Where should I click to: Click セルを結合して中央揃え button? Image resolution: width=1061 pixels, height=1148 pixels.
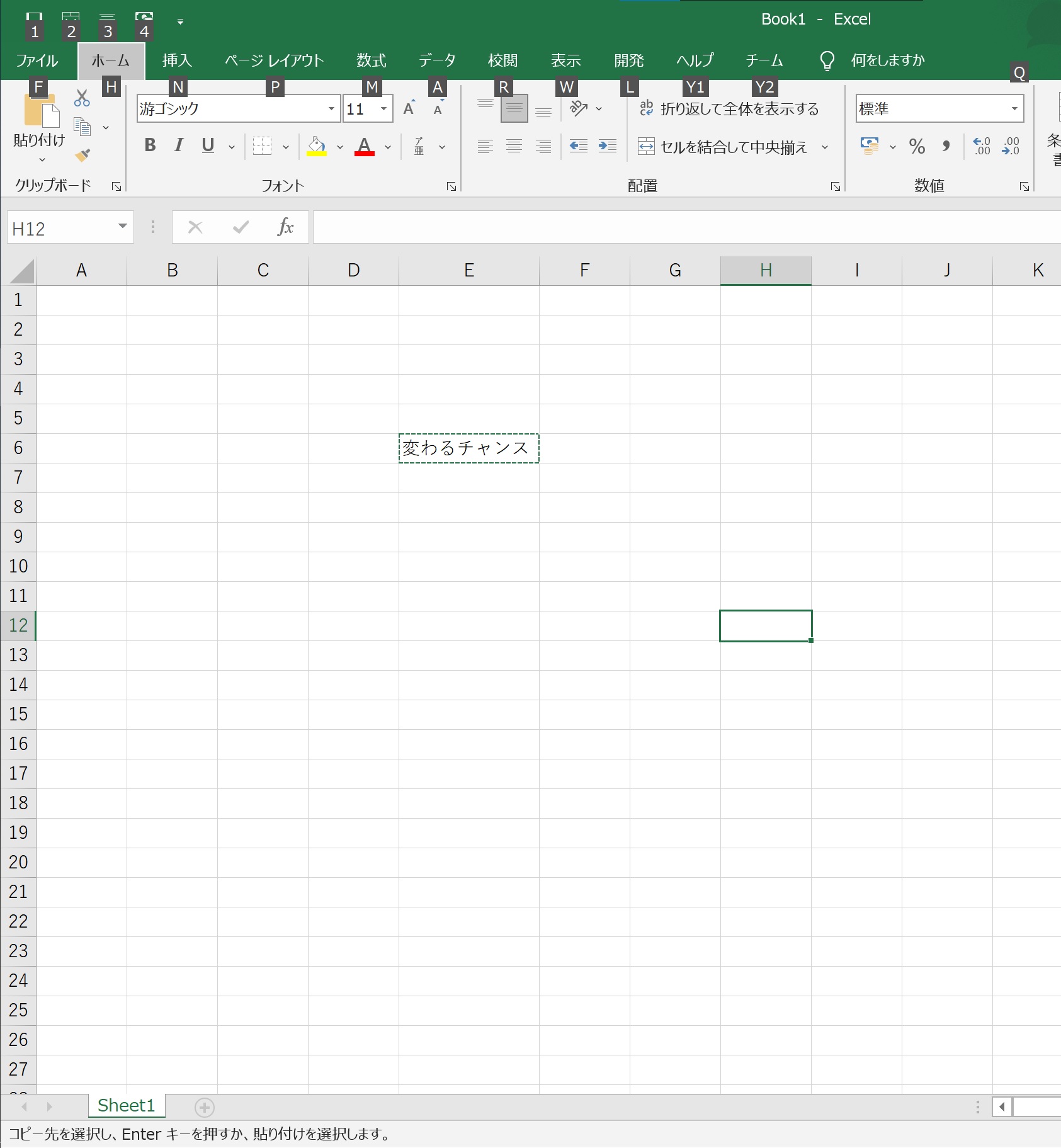click(x=722, y=147)
